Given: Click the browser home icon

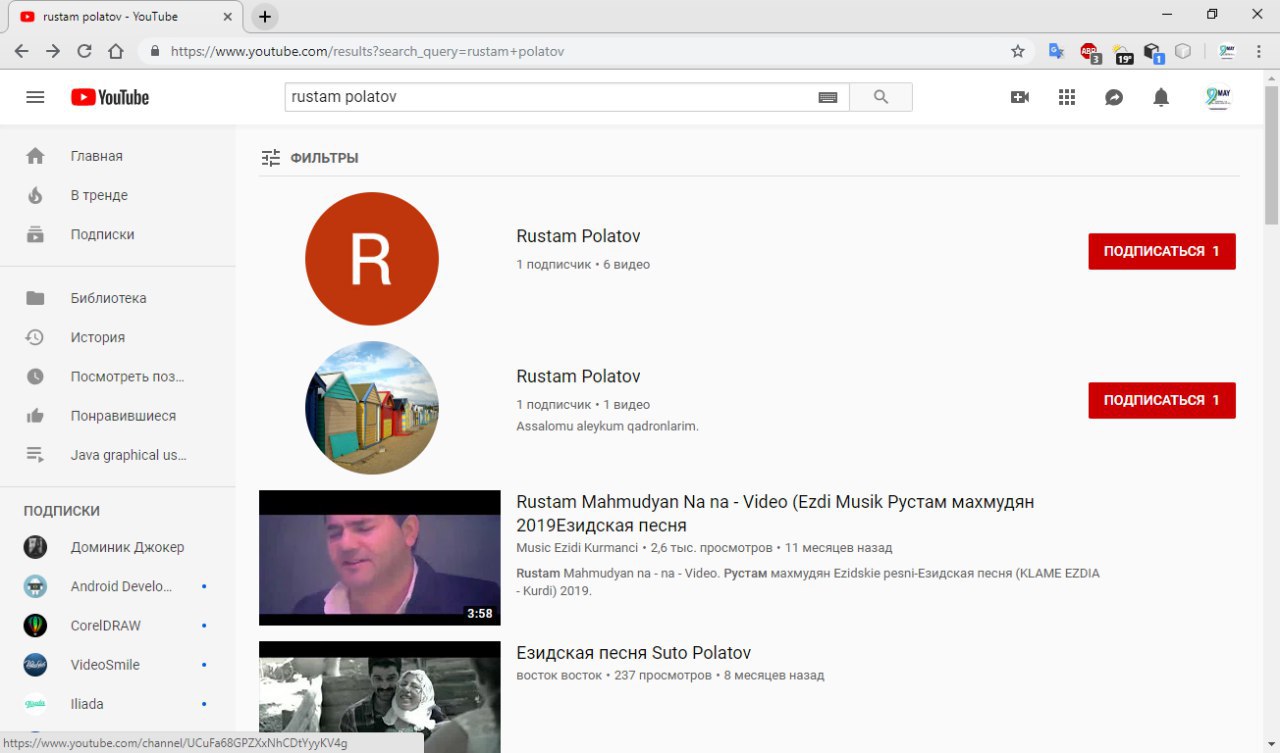Looking at the screenshot, I should (x=116, y=51).
